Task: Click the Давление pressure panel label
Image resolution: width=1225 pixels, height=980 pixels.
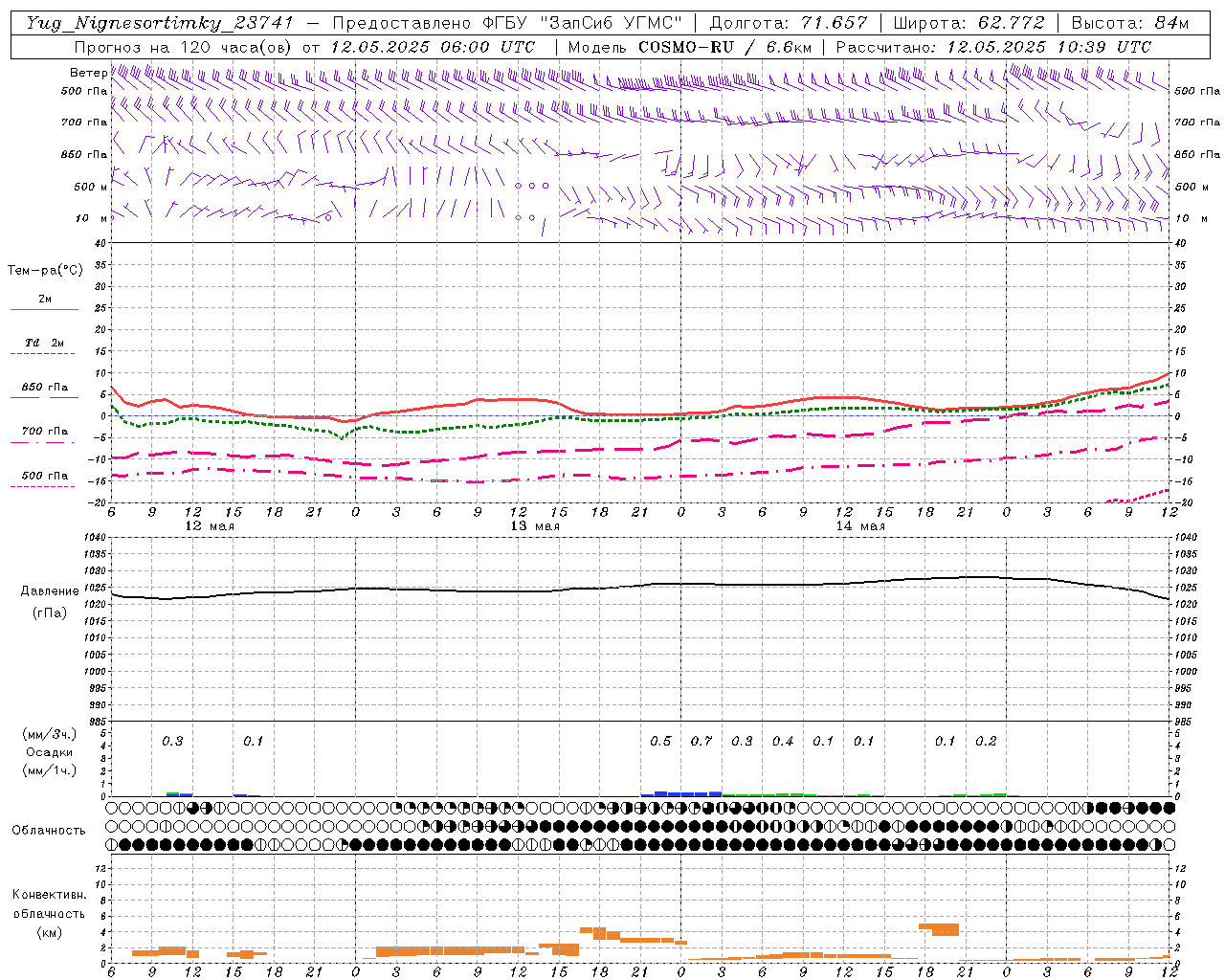Action: click(x=50, y=591)
